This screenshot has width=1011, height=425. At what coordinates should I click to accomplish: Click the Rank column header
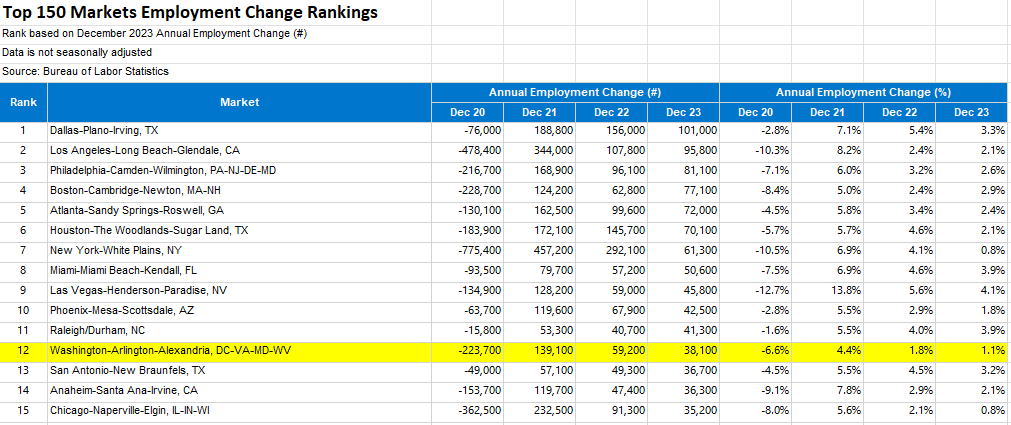pyautogui.click(x=23, y=102)
